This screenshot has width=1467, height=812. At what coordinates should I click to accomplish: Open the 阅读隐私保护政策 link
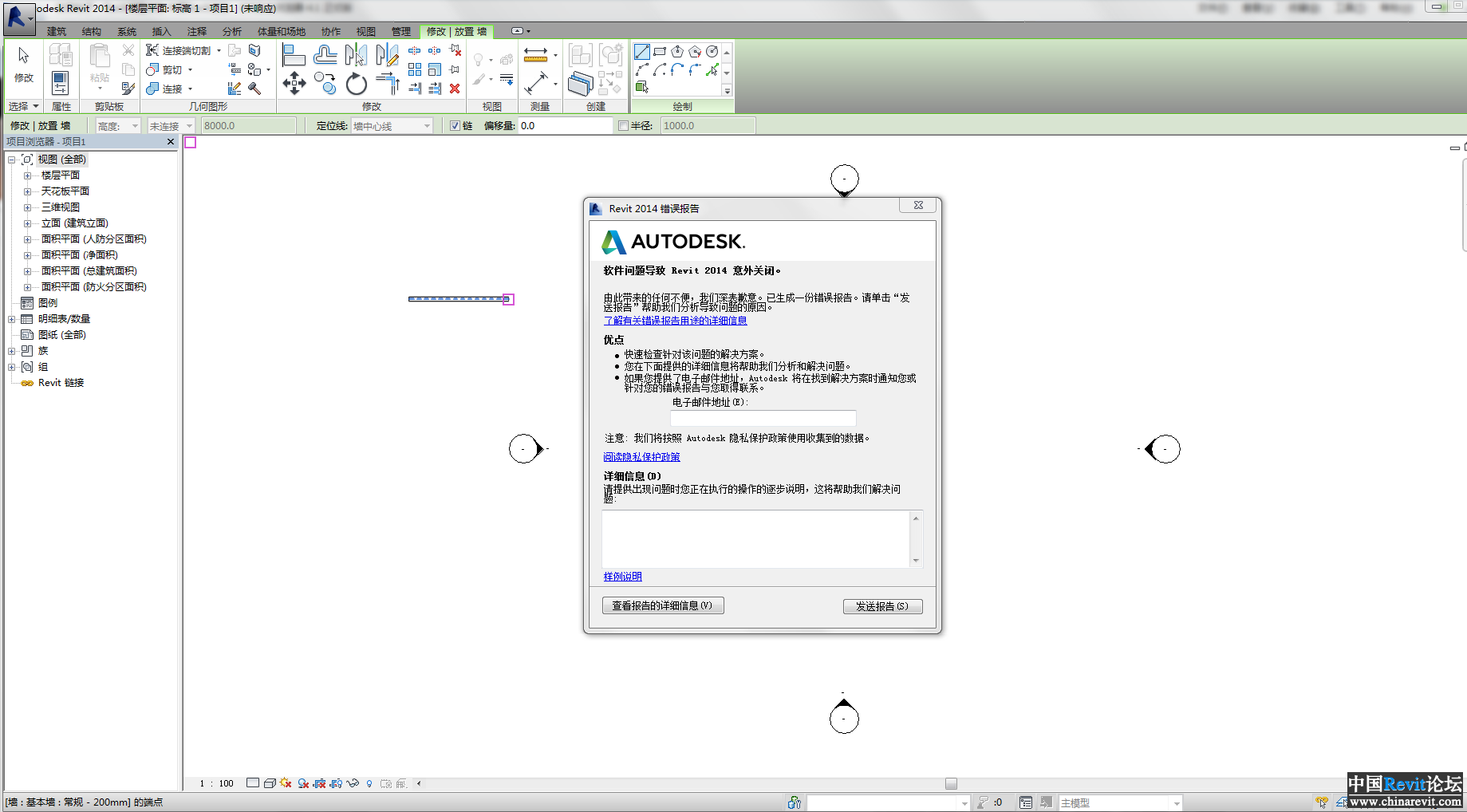tap(641, 457)
